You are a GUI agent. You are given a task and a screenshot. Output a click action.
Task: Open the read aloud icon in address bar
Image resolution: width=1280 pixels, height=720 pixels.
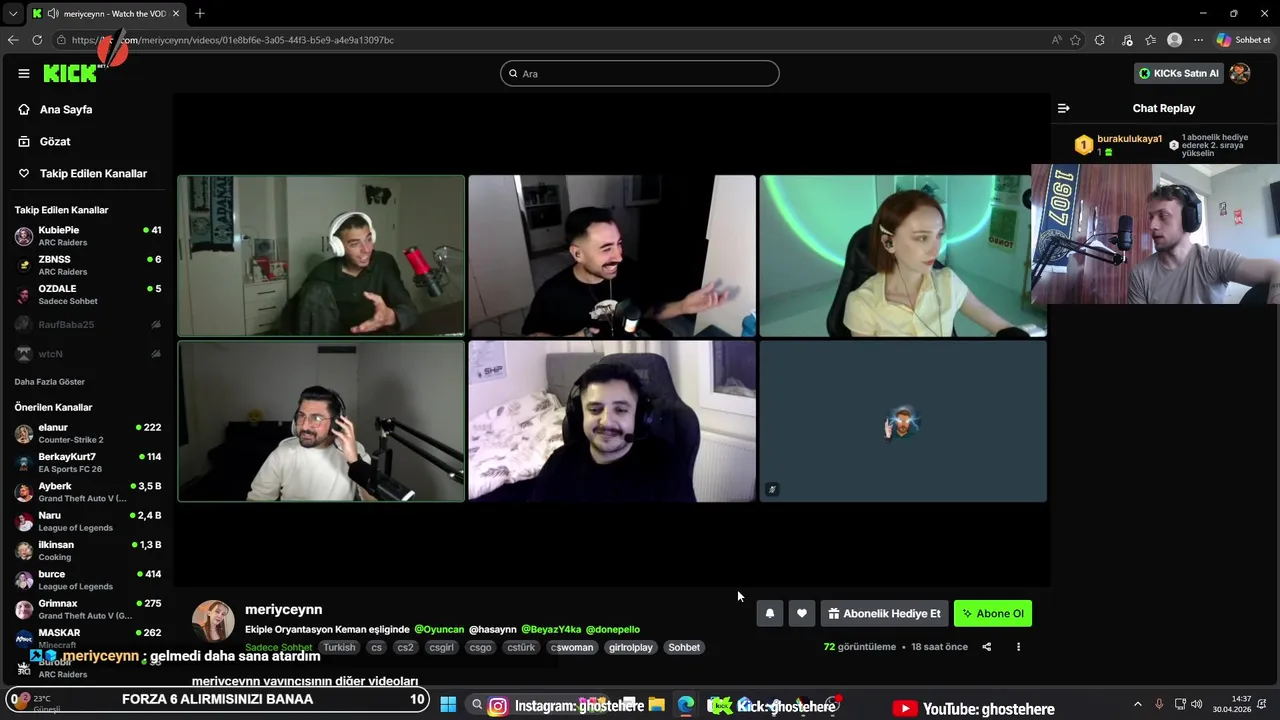(1057, 40)
